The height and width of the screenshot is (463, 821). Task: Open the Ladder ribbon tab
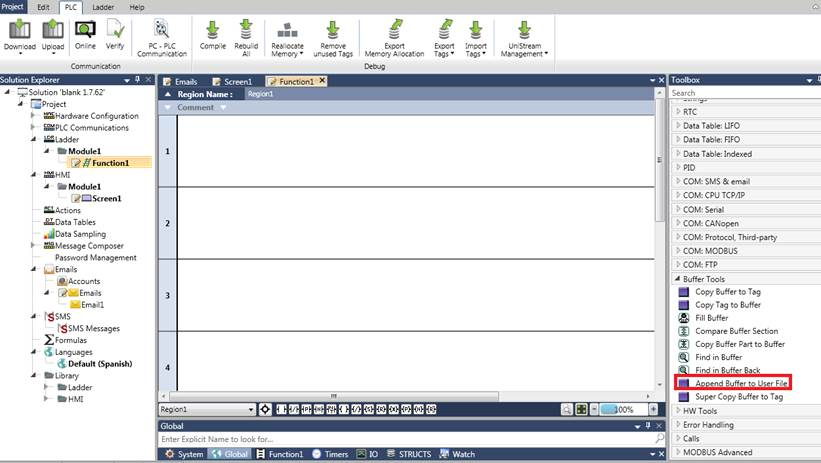click(x=103, y=7)
